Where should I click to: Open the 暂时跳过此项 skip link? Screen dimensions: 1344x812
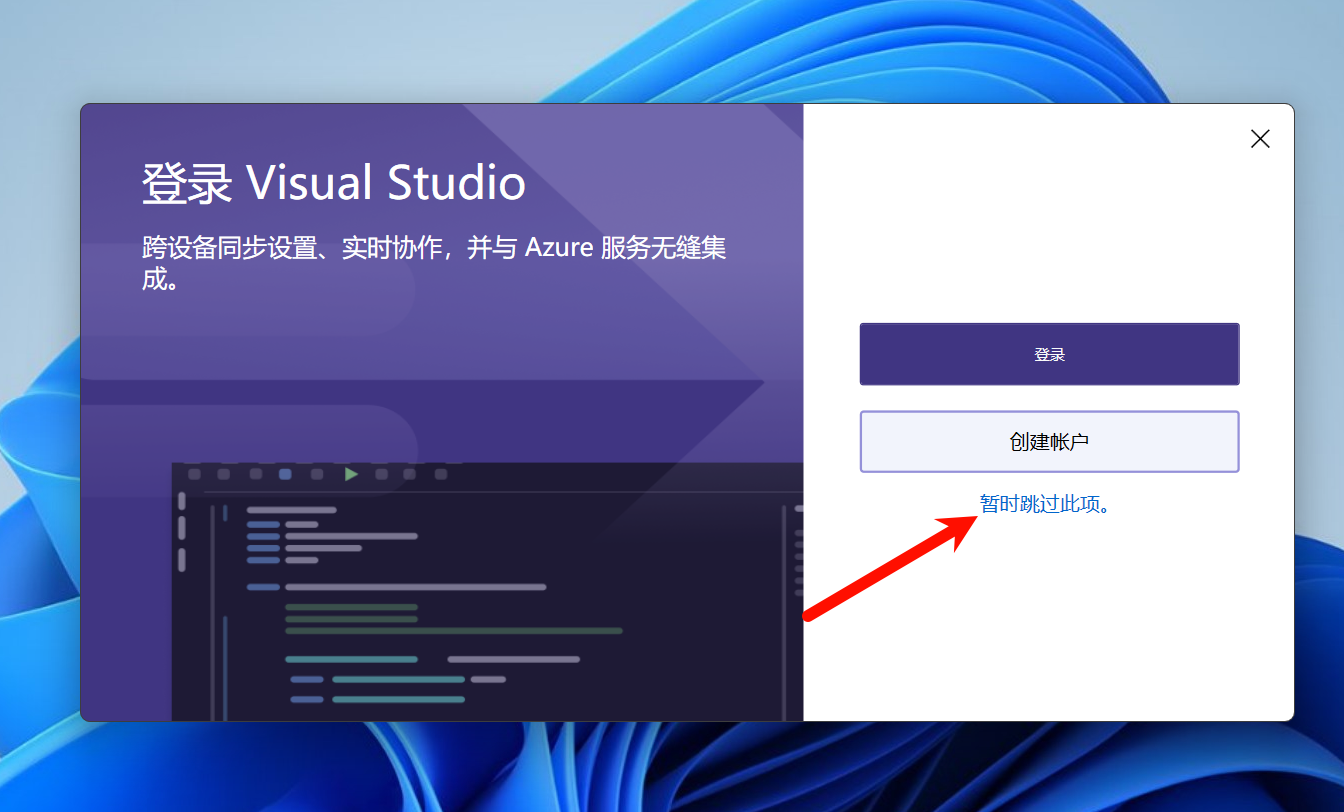pyautogui.click(x=1046, y=504)
